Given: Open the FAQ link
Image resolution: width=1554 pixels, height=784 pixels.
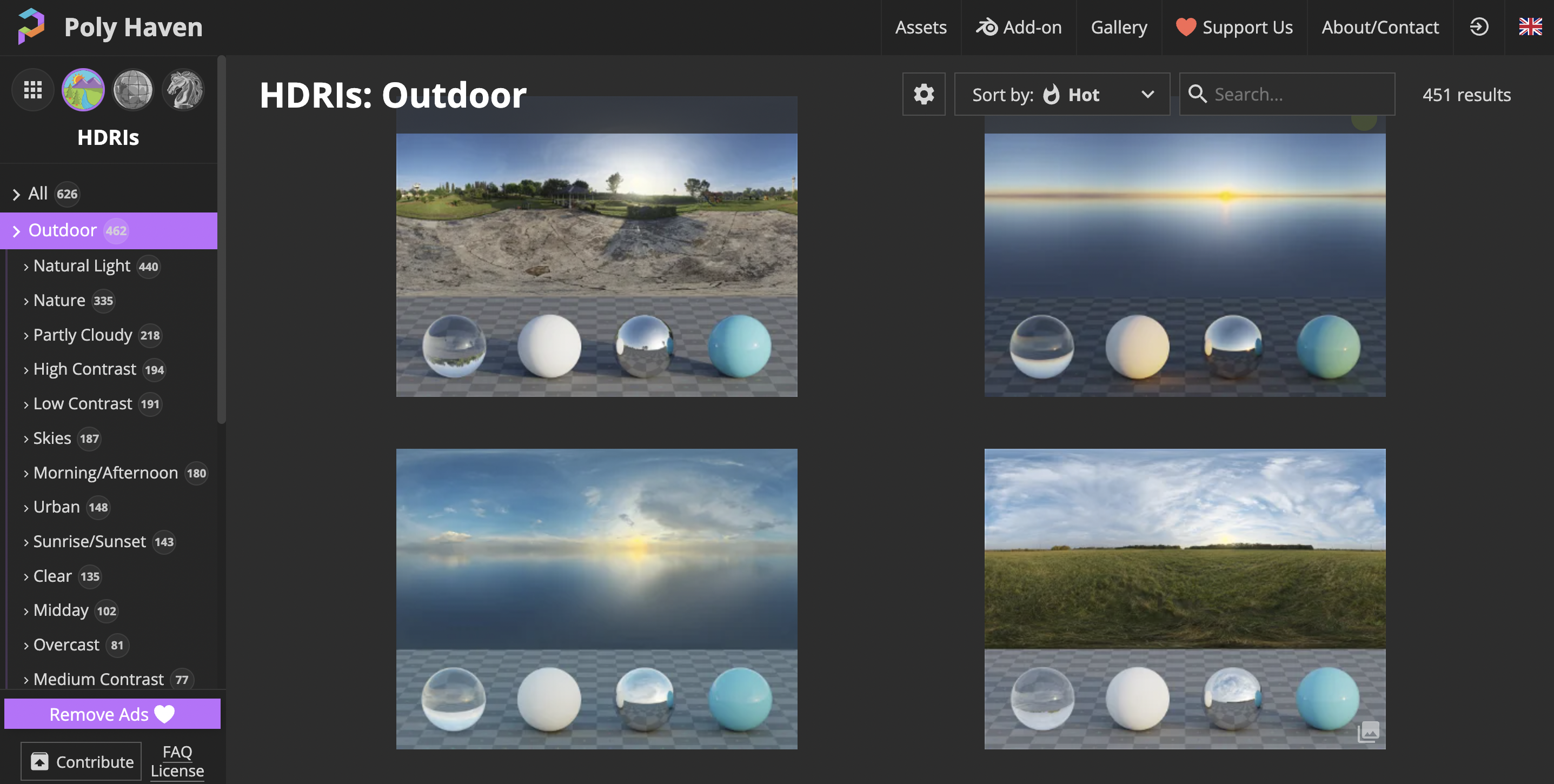Looking at the screenshot, I should click(x=177, y=752).
